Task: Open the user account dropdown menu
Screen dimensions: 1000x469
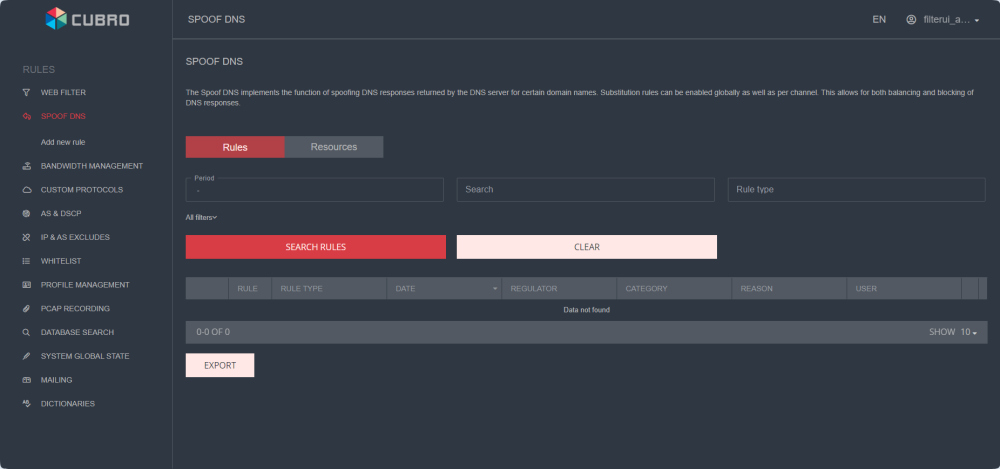Action: [x=942, y=19]
